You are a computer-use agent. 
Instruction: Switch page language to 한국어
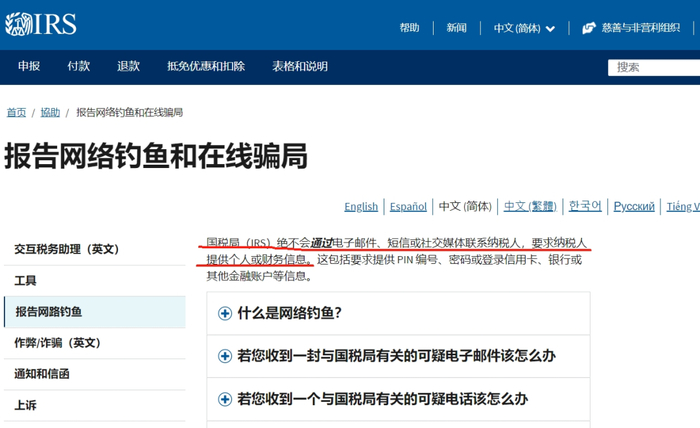pos(585,206)
